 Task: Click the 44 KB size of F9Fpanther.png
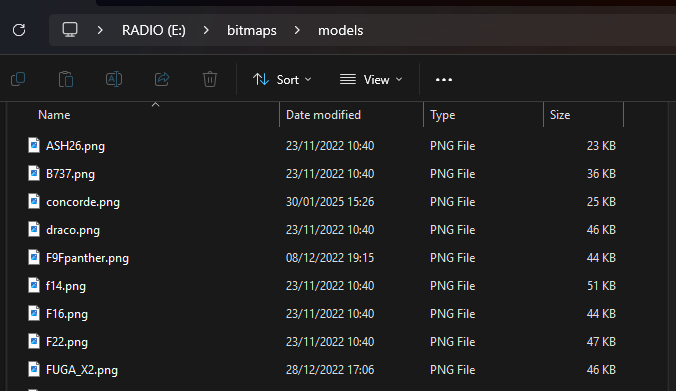[601, 258]
